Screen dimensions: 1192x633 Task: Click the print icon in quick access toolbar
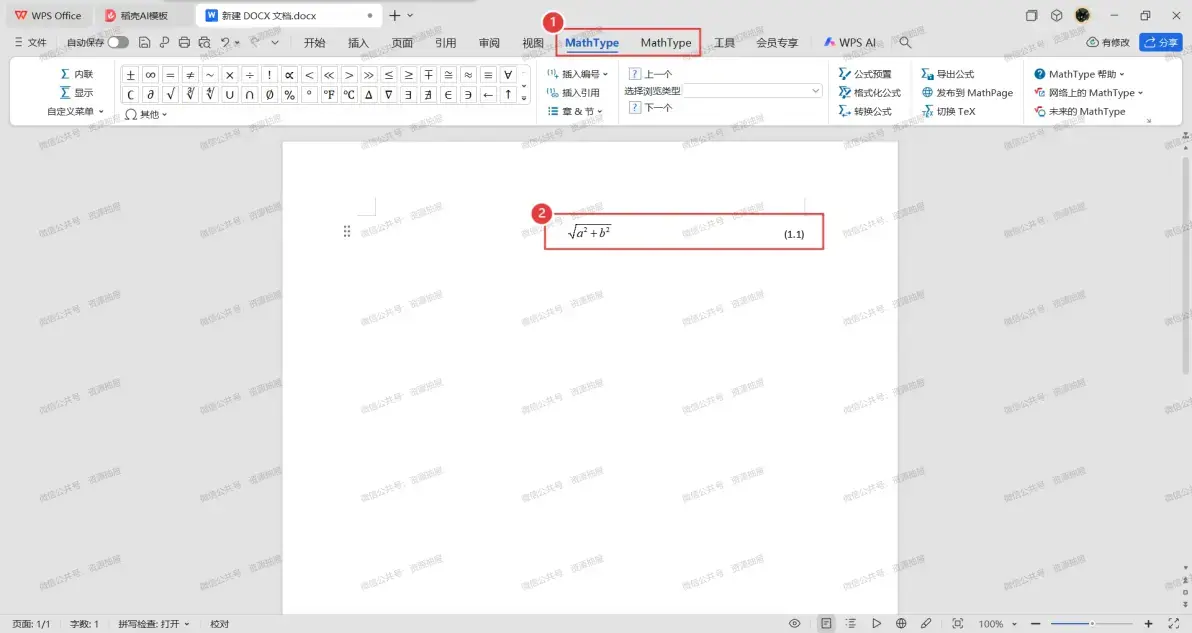[184, 43]
